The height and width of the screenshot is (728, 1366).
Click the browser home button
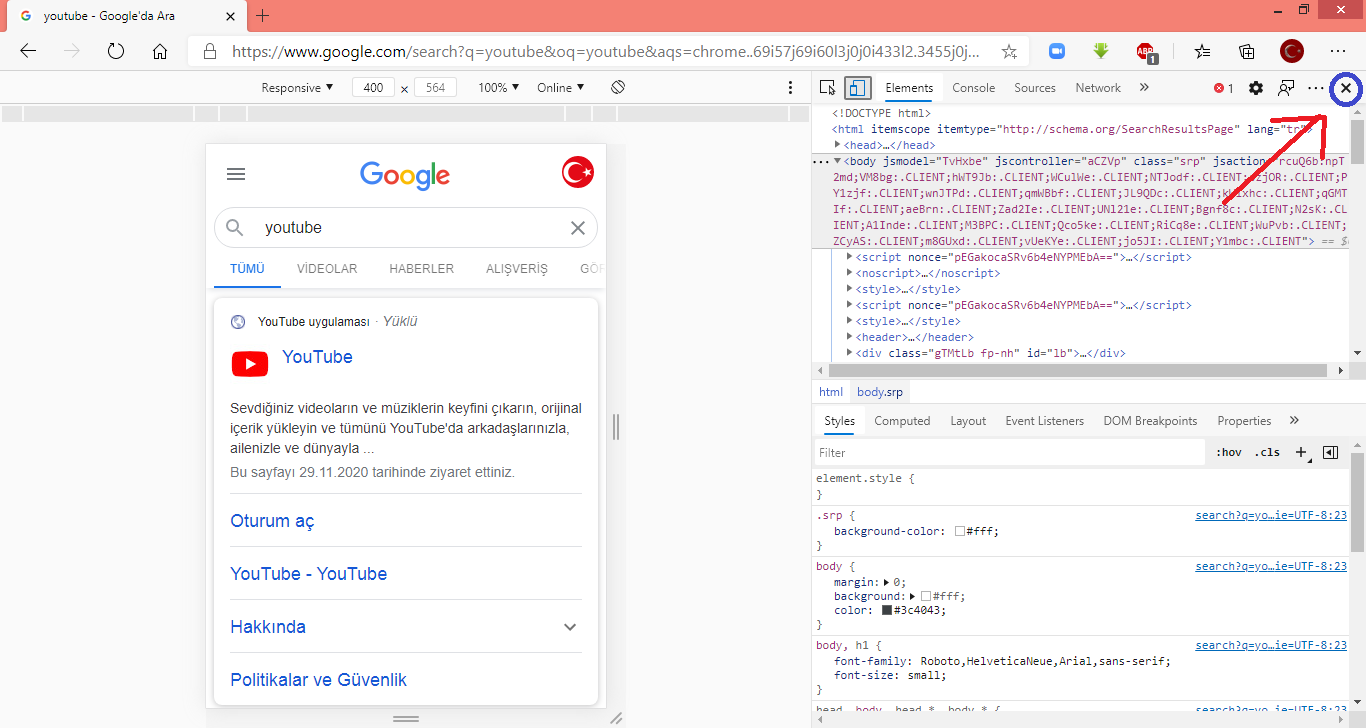pyautogui.click(x=160, y=51)
